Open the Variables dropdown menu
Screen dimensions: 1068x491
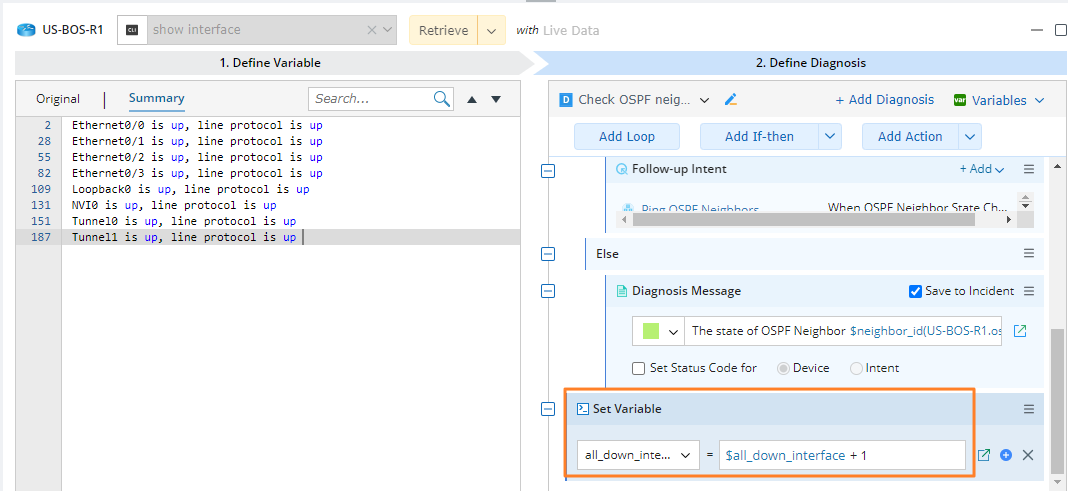click(x=1000, y=100)
